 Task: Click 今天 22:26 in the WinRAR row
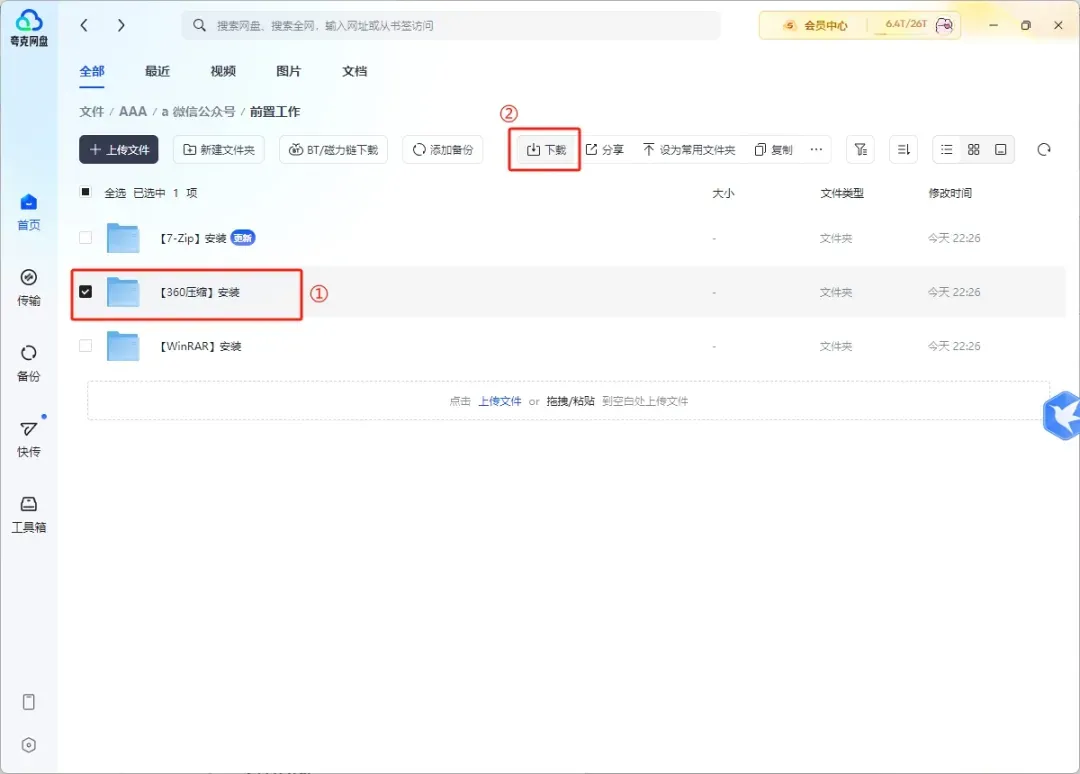pos(954,346)
